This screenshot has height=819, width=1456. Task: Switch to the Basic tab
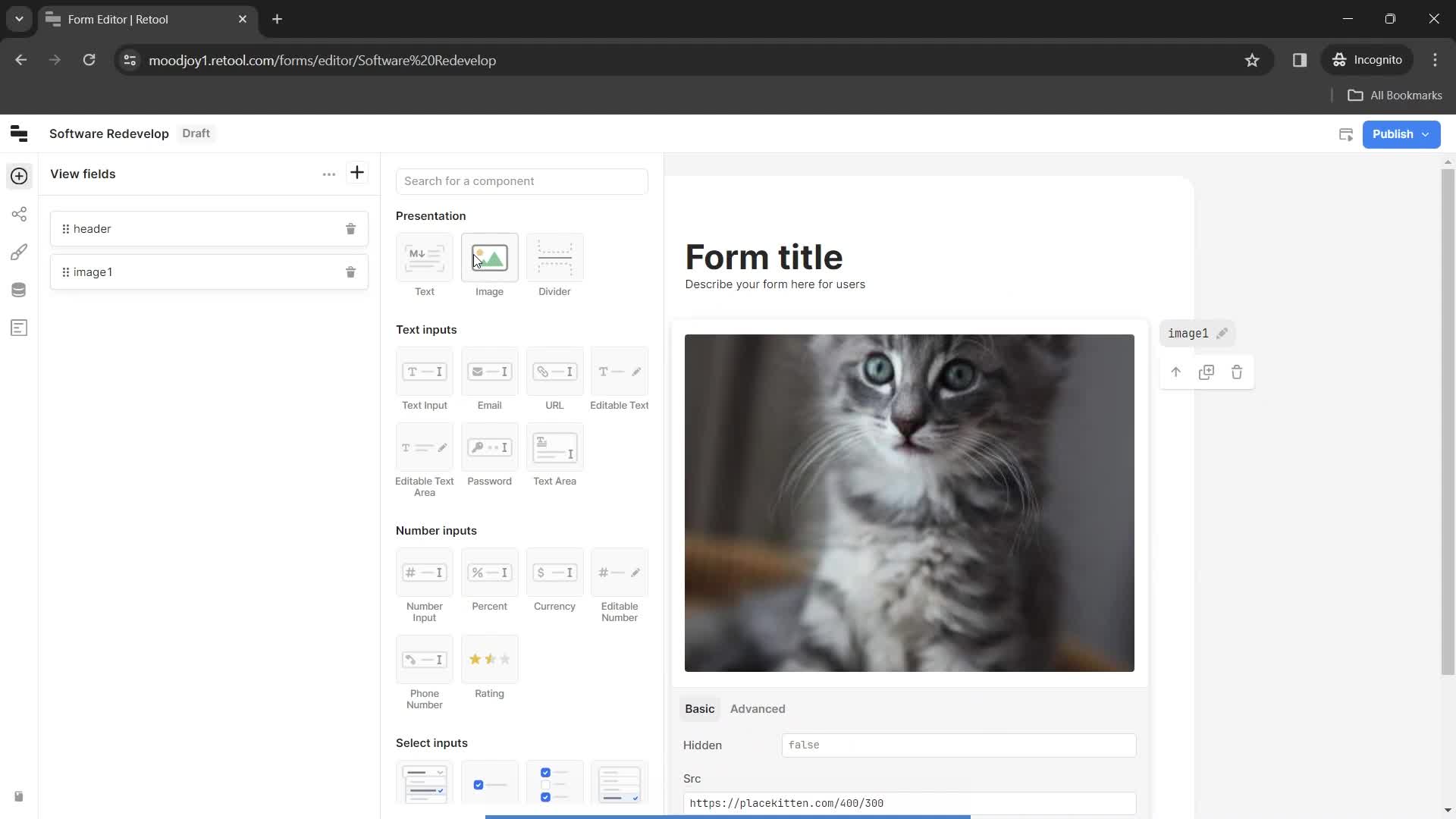click(699, 709)
